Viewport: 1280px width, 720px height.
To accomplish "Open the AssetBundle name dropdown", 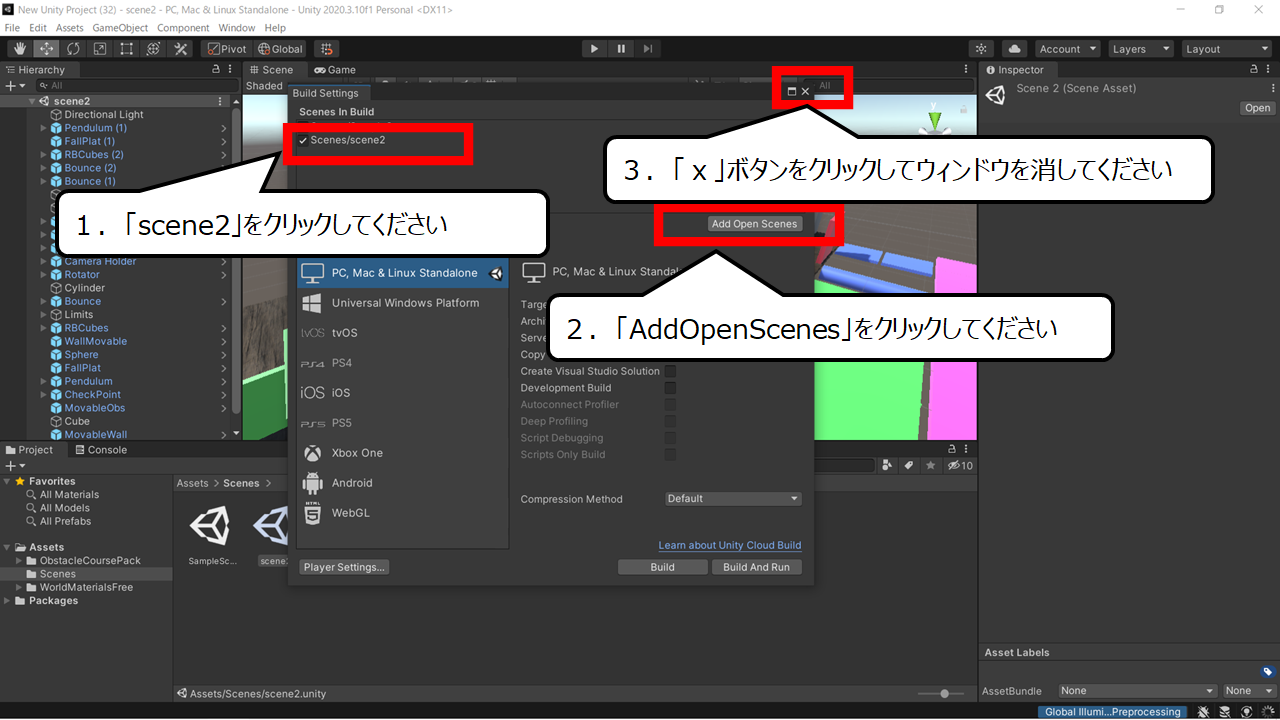I will 1136,691.
